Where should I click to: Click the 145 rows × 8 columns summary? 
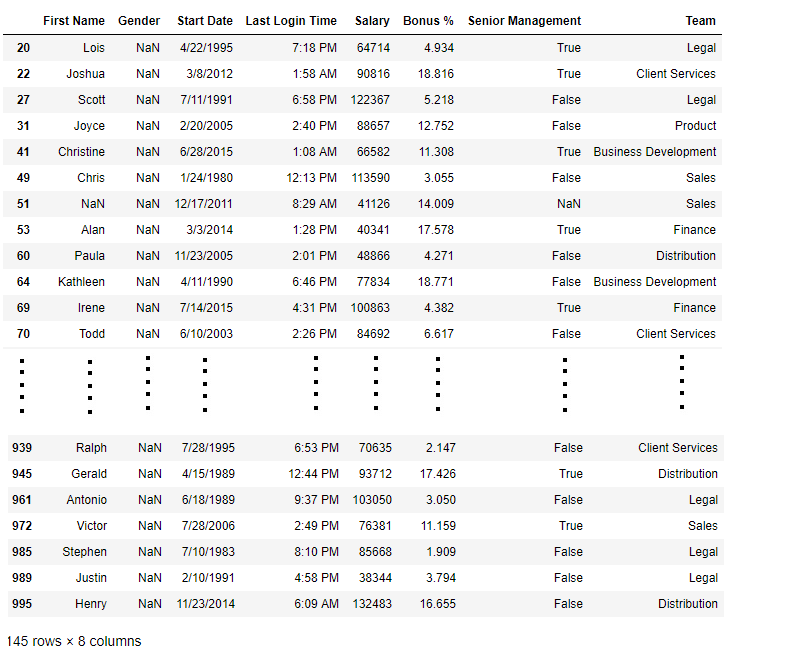click(x=74, y=641)
